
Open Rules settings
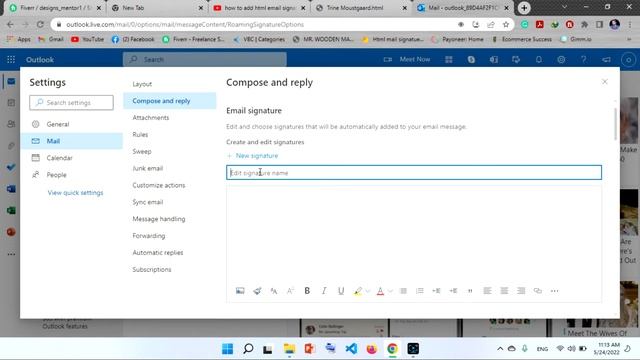(x=140, y=135)
